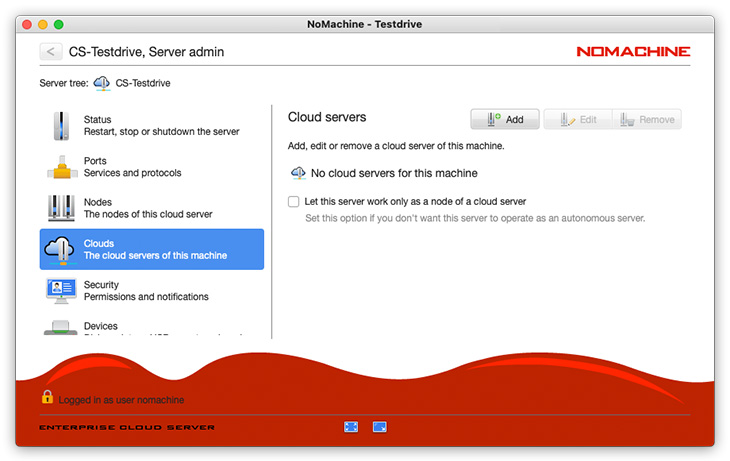Go back using the arrow button
Viewport: 730px width, 461px height.
[51, 51]
